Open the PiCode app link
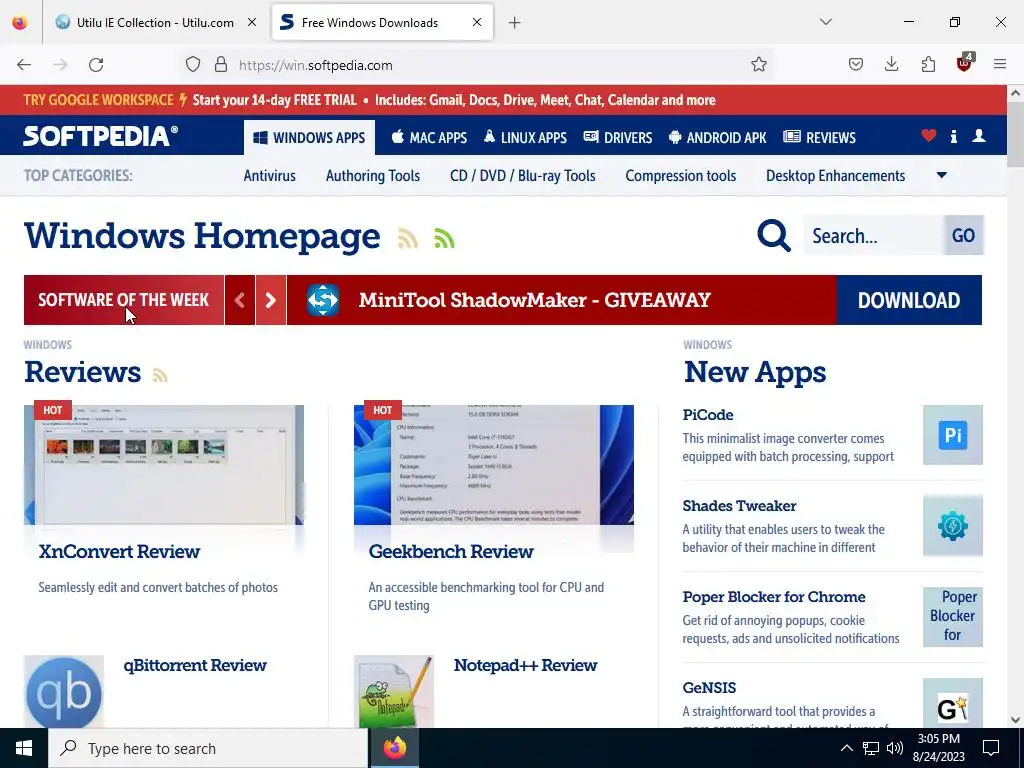1024x768 pixels. (707, 415)
